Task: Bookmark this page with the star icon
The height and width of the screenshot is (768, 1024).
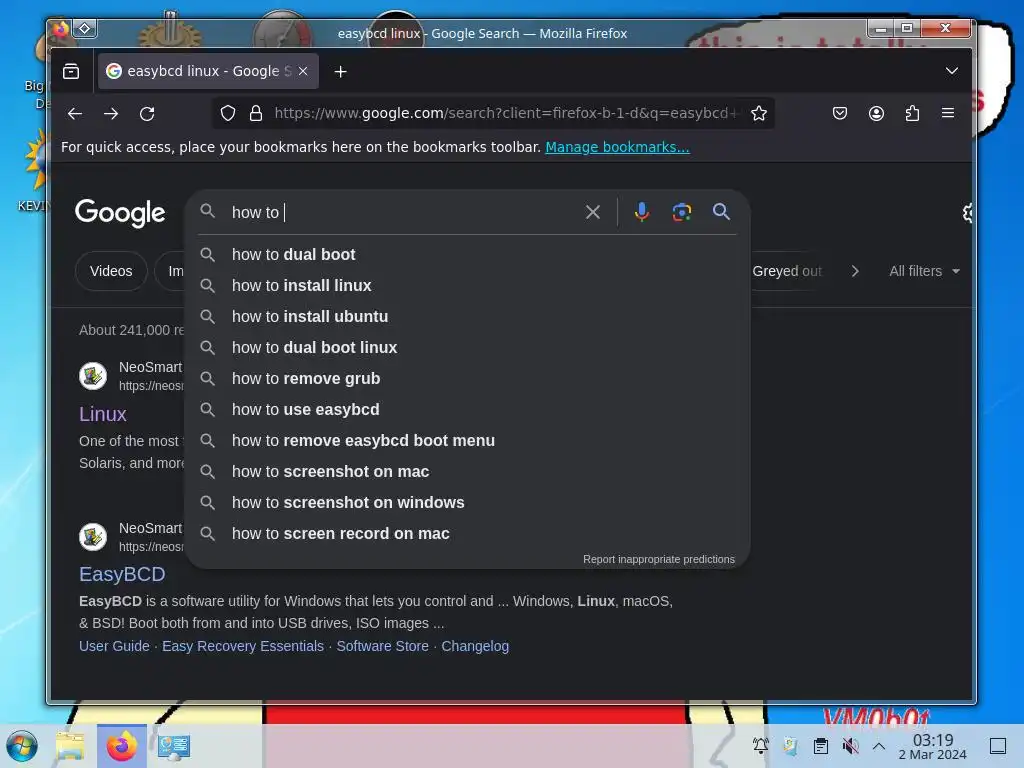Action: 759,114
